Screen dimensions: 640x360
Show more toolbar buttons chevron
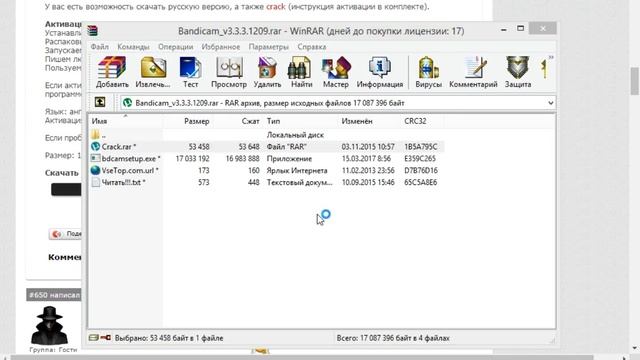coord(551,58)
